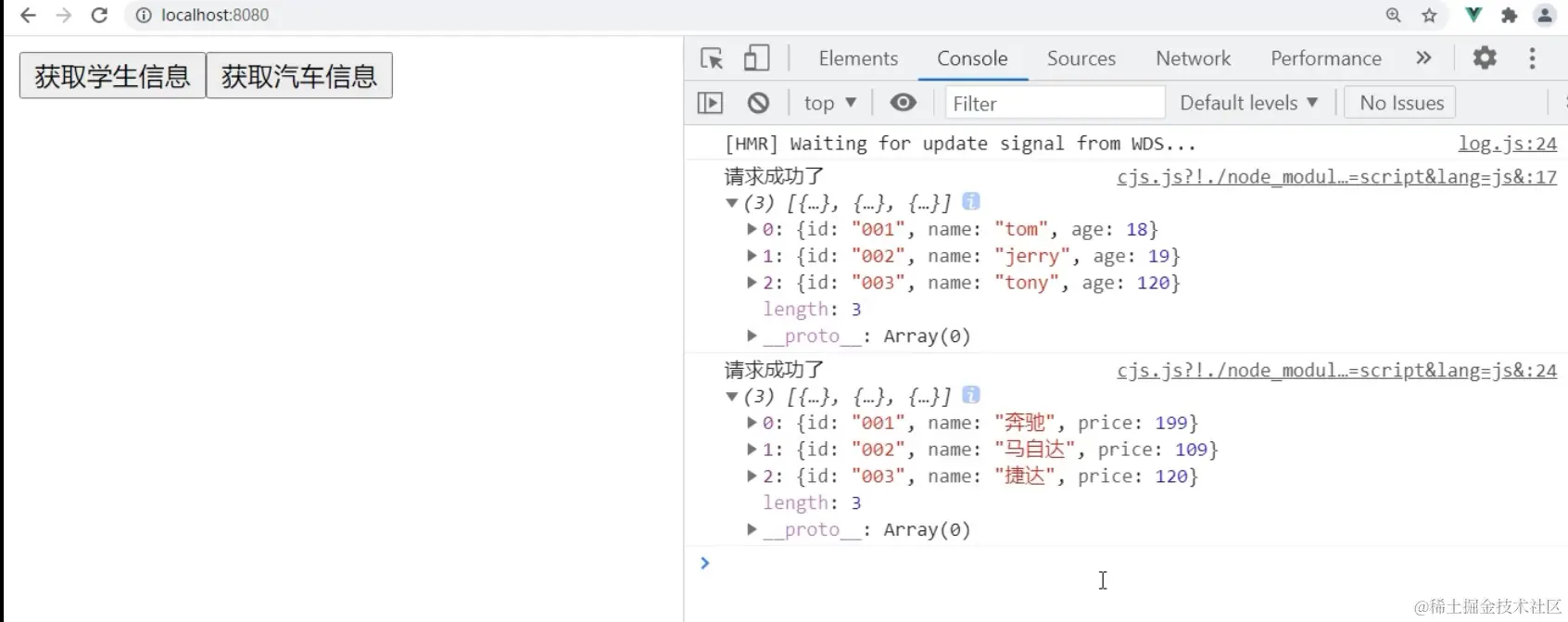Click the 获取学生信息 button

tap(112, 75)
